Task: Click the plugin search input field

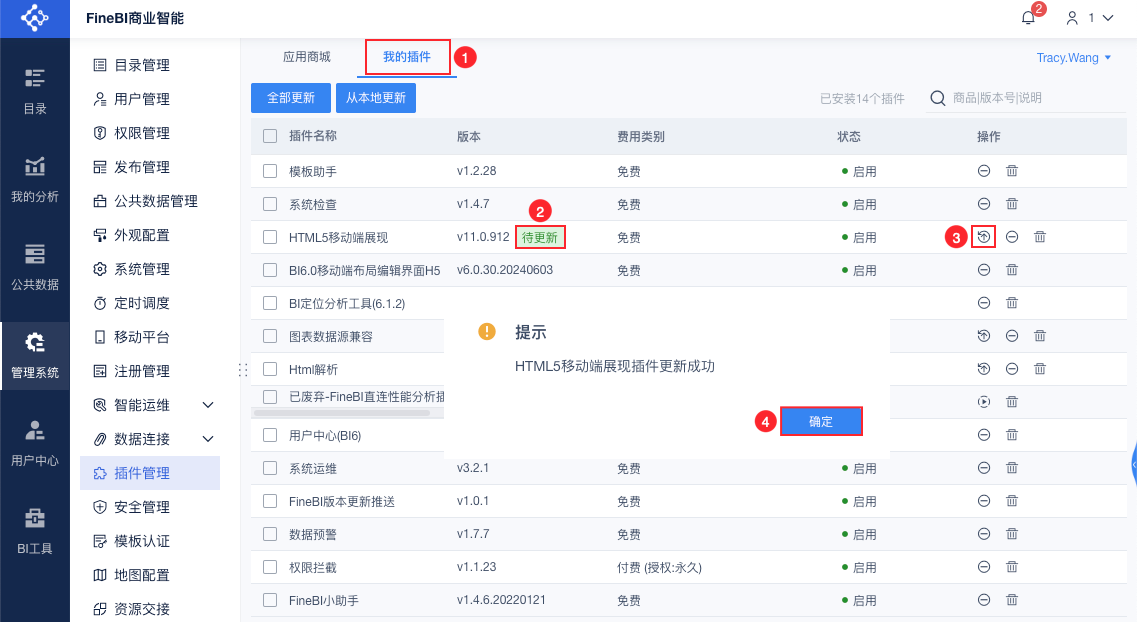Action: 1030,98
